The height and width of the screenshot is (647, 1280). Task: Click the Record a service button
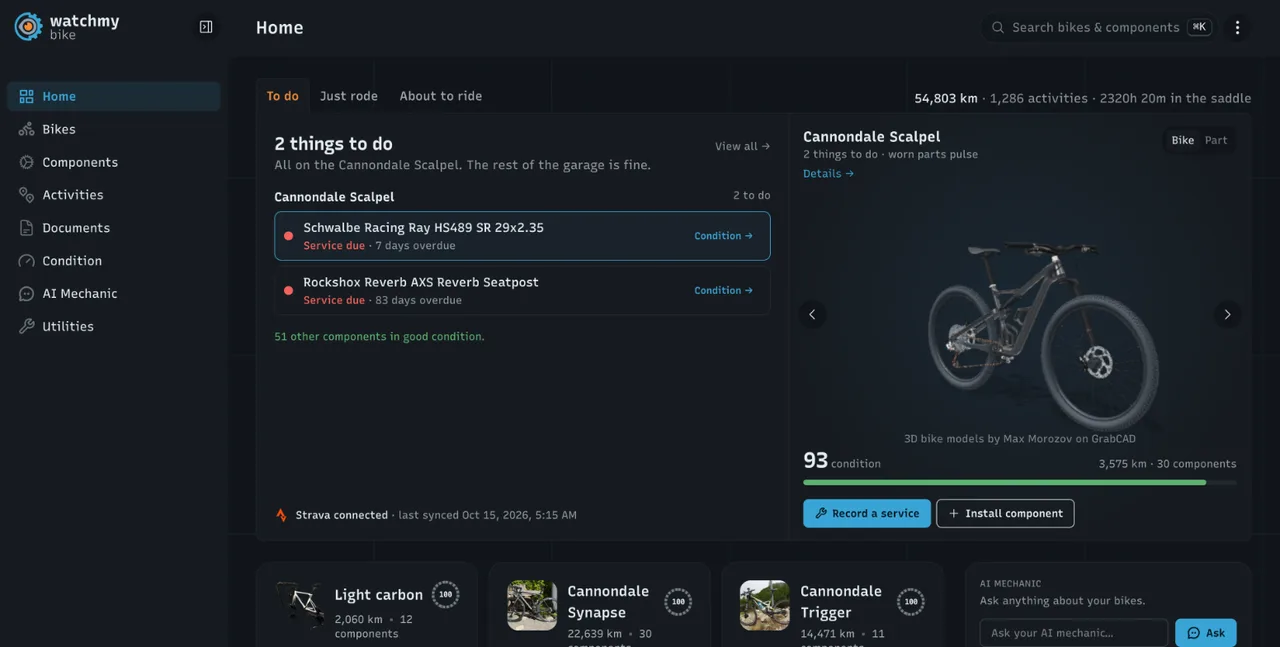[x=867, y=513]
